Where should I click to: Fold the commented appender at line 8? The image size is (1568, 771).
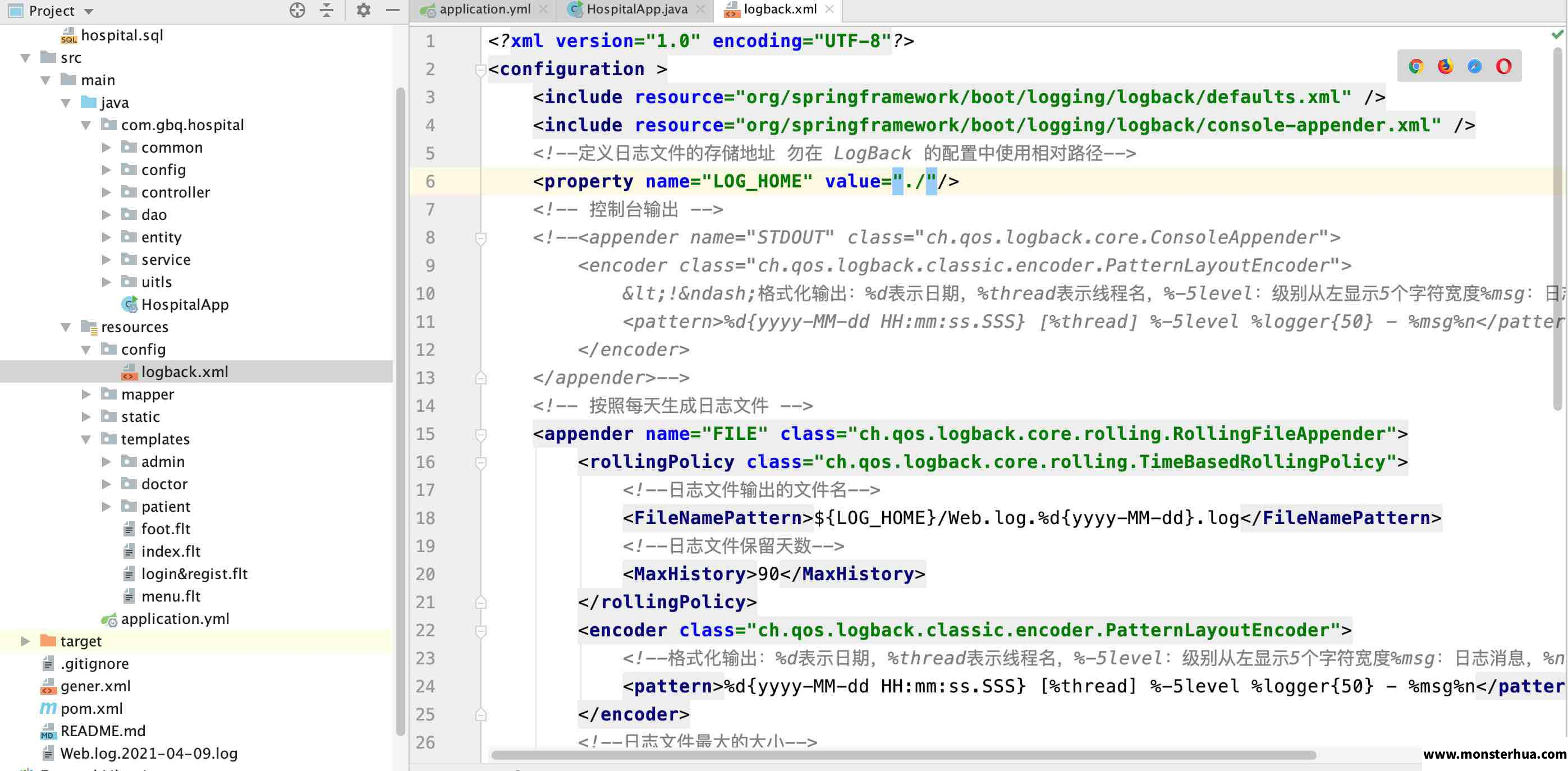coord(480,238)
